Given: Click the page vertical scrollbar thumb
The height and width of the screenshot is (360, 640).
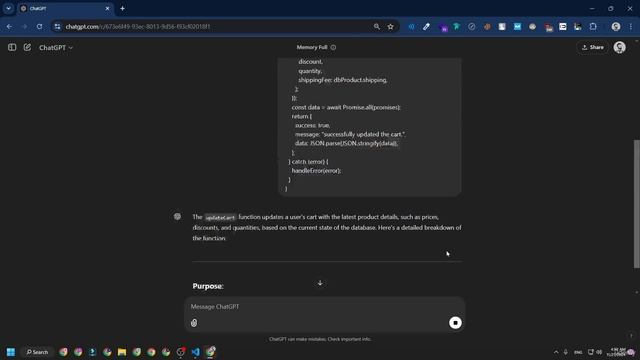Looking at the screenshot, I should pos(636,204).
